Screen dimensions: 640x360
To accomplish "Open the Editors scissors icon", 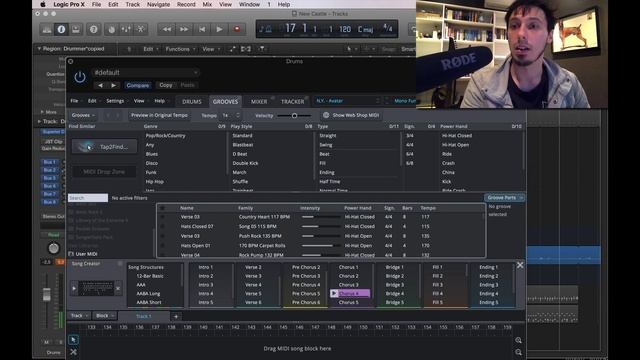I will click(140, 29).
